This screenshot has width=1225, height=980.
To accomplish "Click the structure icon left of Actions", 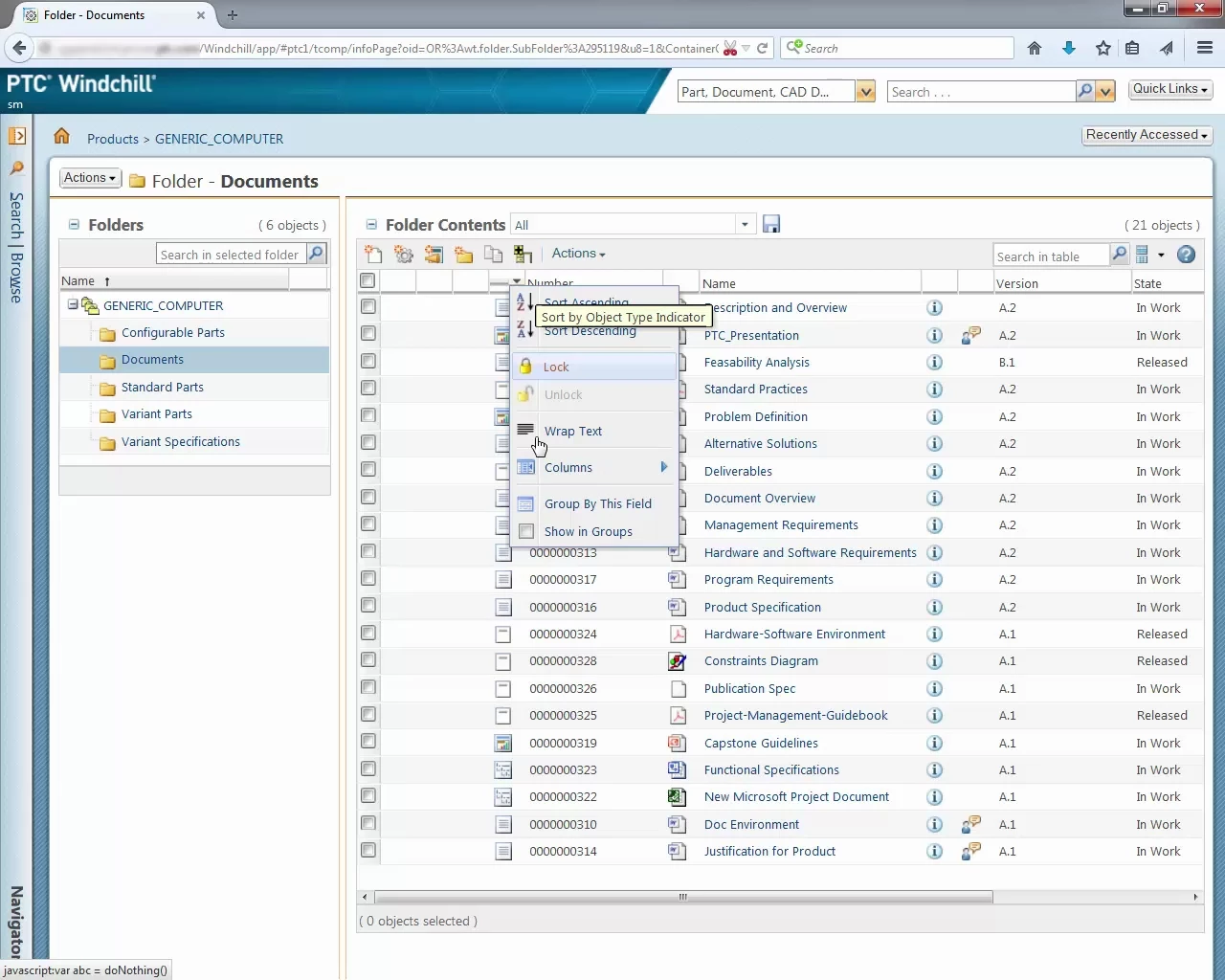I will coord(523,254).
